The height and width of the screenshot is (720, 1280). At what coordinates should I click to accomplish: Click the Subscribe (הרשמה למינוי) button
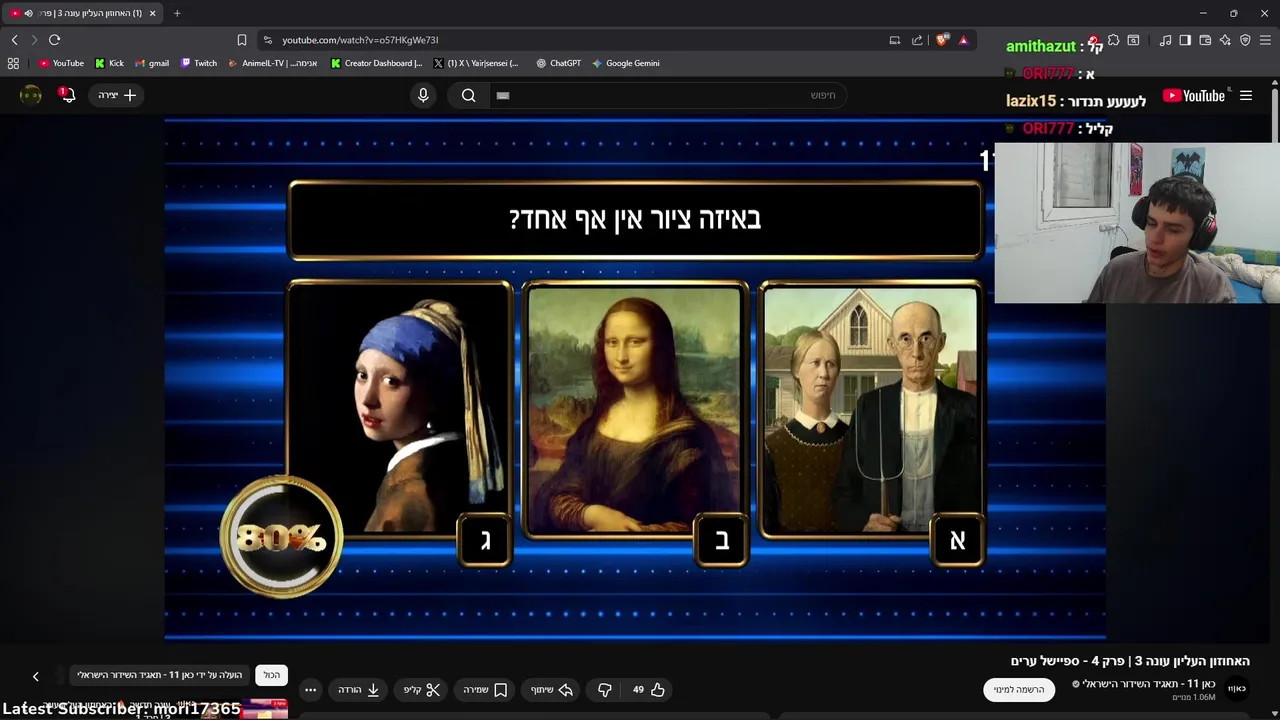tap(1019, 689)
